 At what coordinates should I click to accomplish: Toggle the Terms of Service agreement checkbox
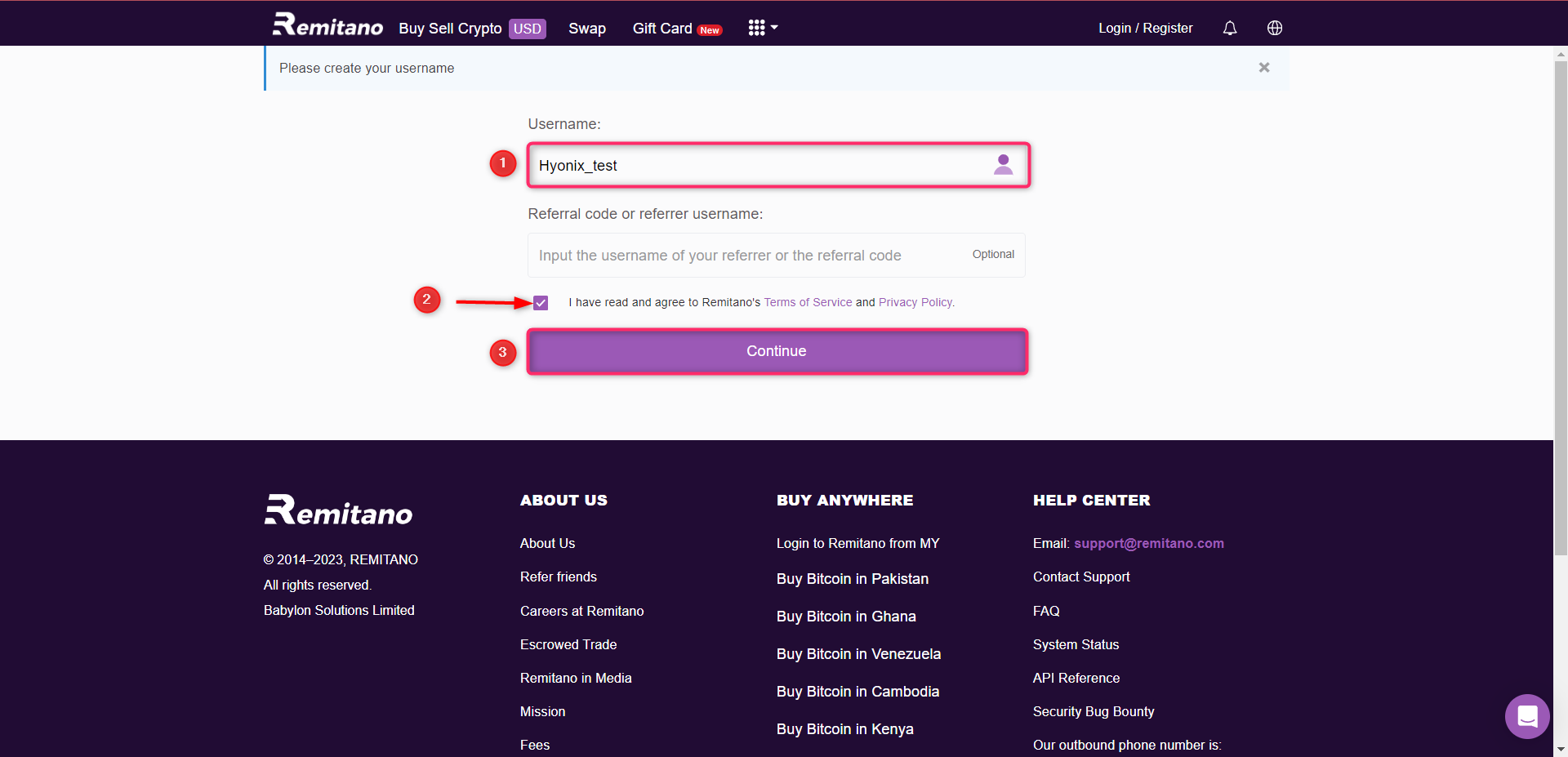click(540, 302)
